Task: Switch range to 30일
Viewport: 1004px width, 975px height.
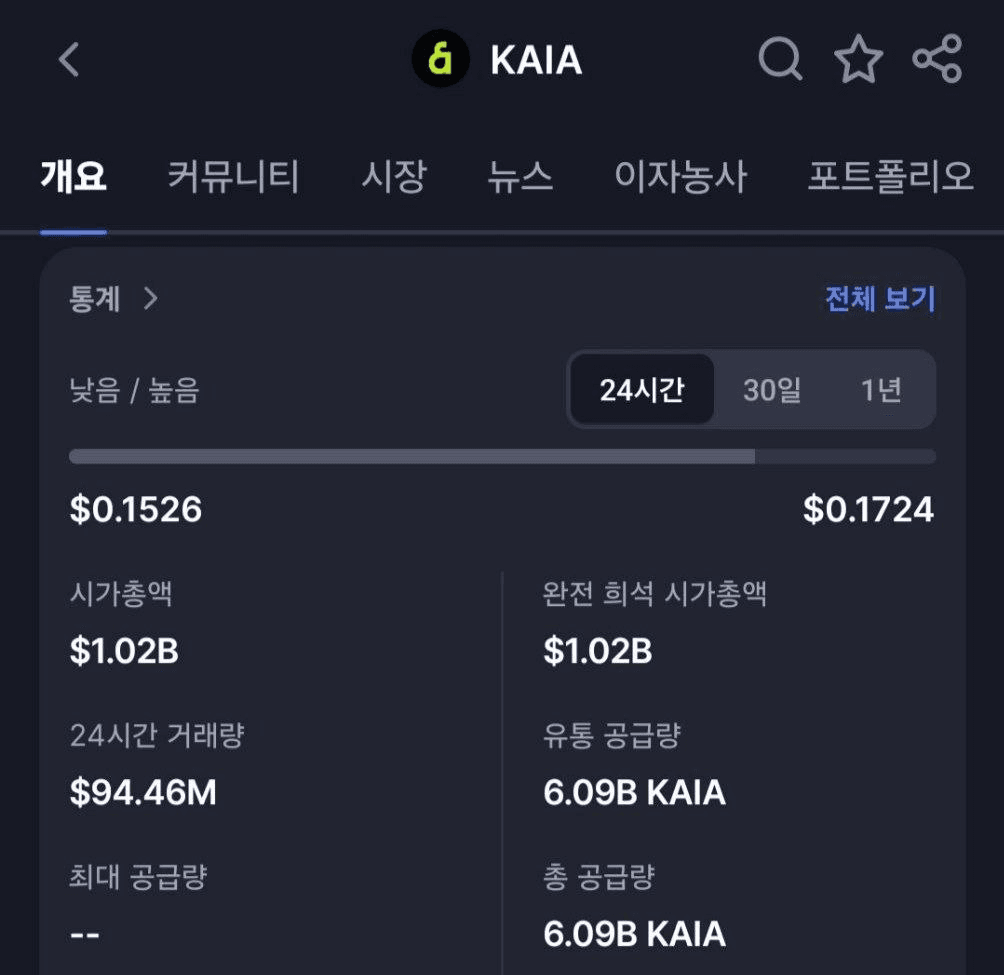Action: [x=772, y=389]
